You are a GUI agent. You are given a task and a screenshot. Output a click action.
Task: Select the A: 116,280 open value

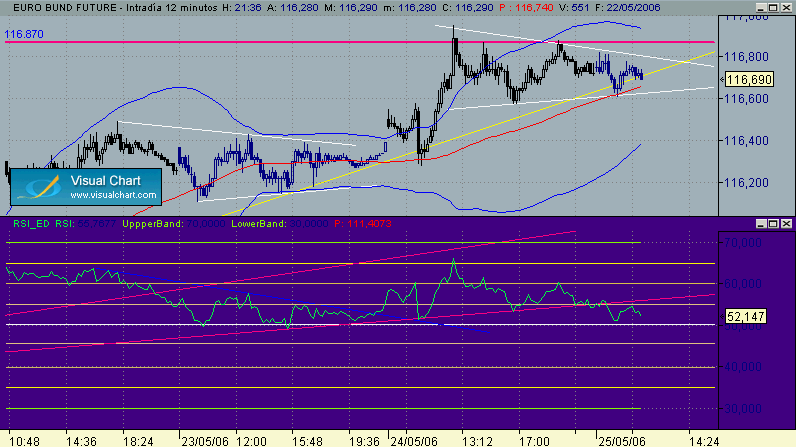click(292, 8)
